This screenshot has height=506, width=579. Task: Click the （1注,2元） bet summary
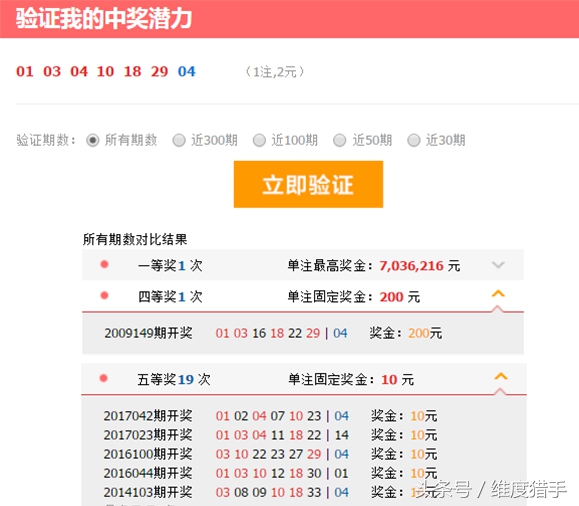click(275, 72)
